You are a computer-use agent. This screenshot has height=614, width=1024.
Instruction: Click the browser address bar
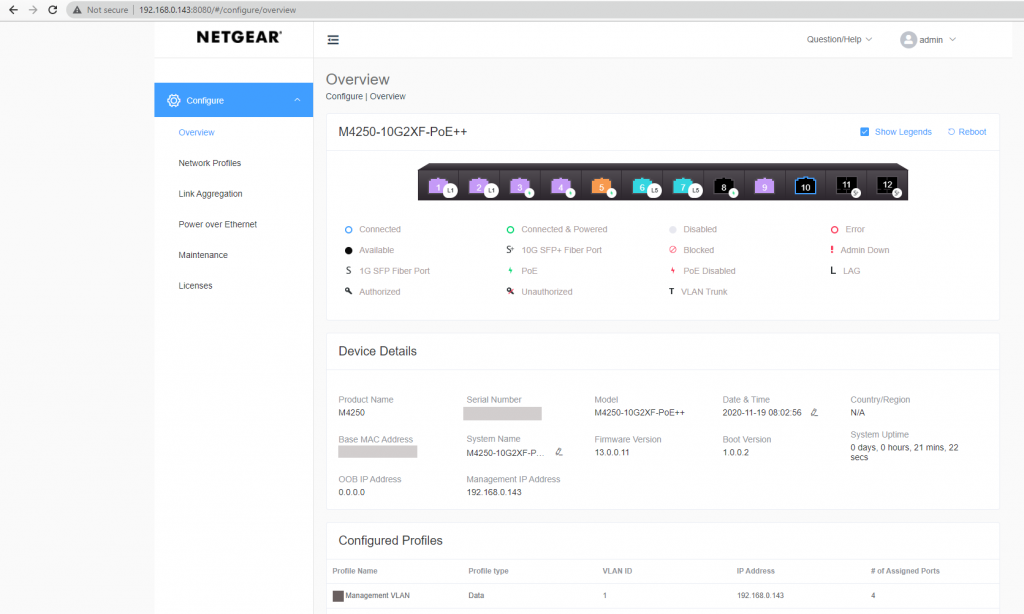(x=250, y=10)
